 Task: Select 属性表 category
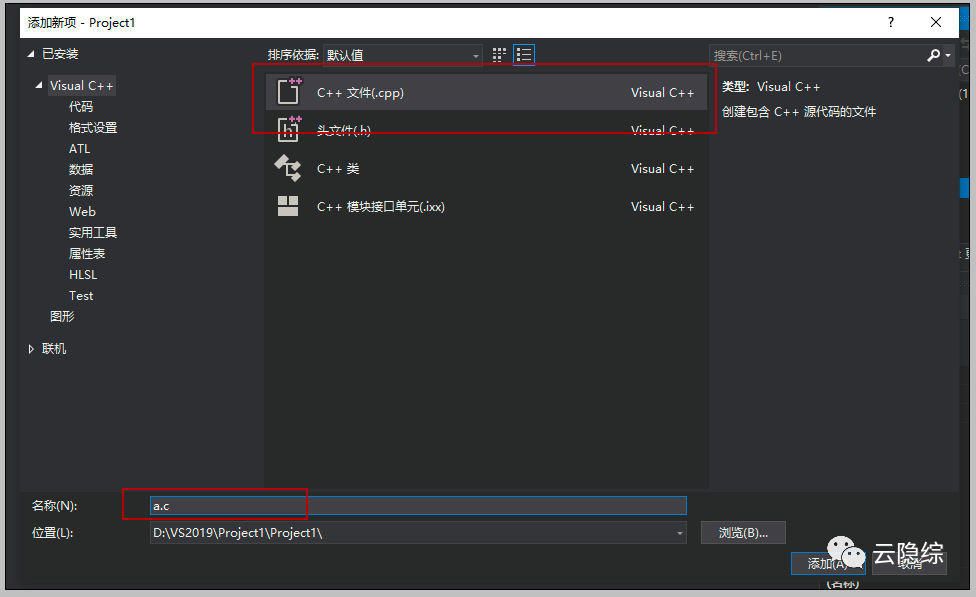coord(87,254)
